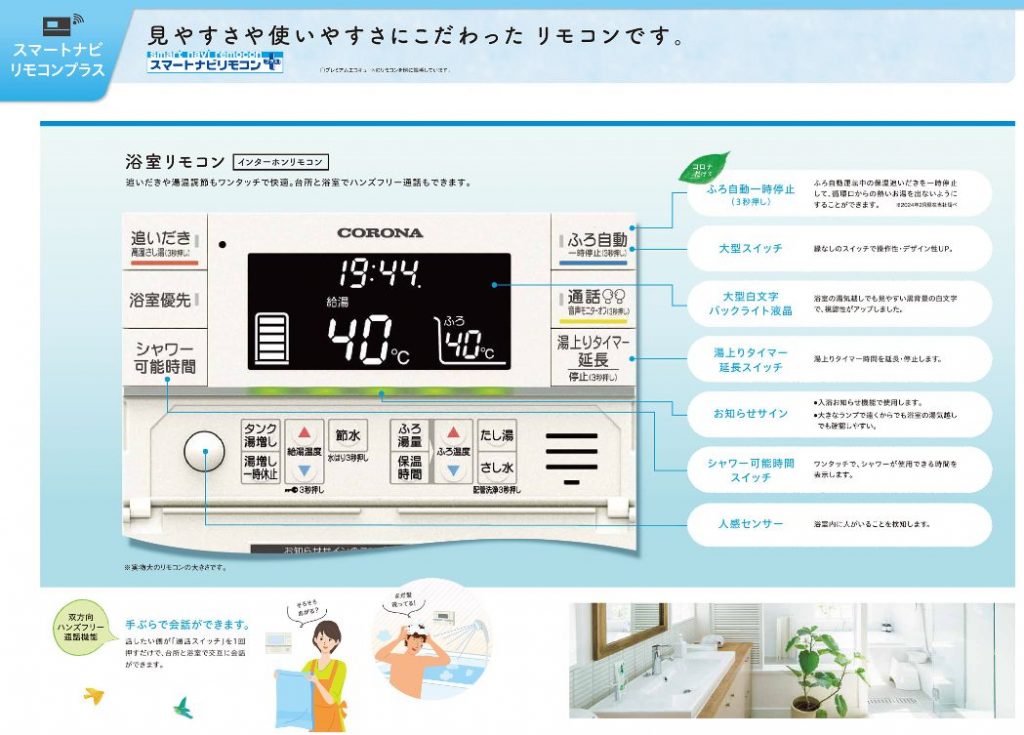Tap the 追いだき button on the remote
The height and width of the screenshot is (735, 1024).
pyautogui.click(x=165, y=242)
